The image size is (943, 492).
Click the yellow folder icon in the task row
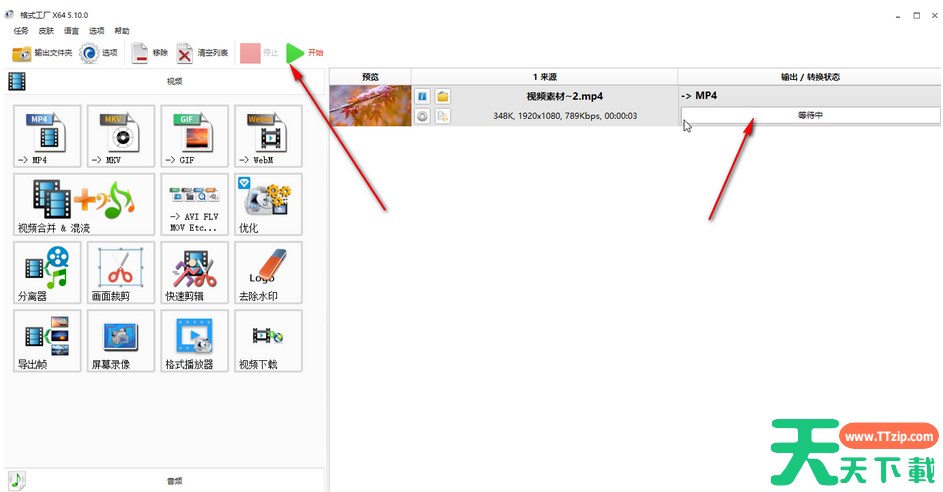tap(443, 96)
